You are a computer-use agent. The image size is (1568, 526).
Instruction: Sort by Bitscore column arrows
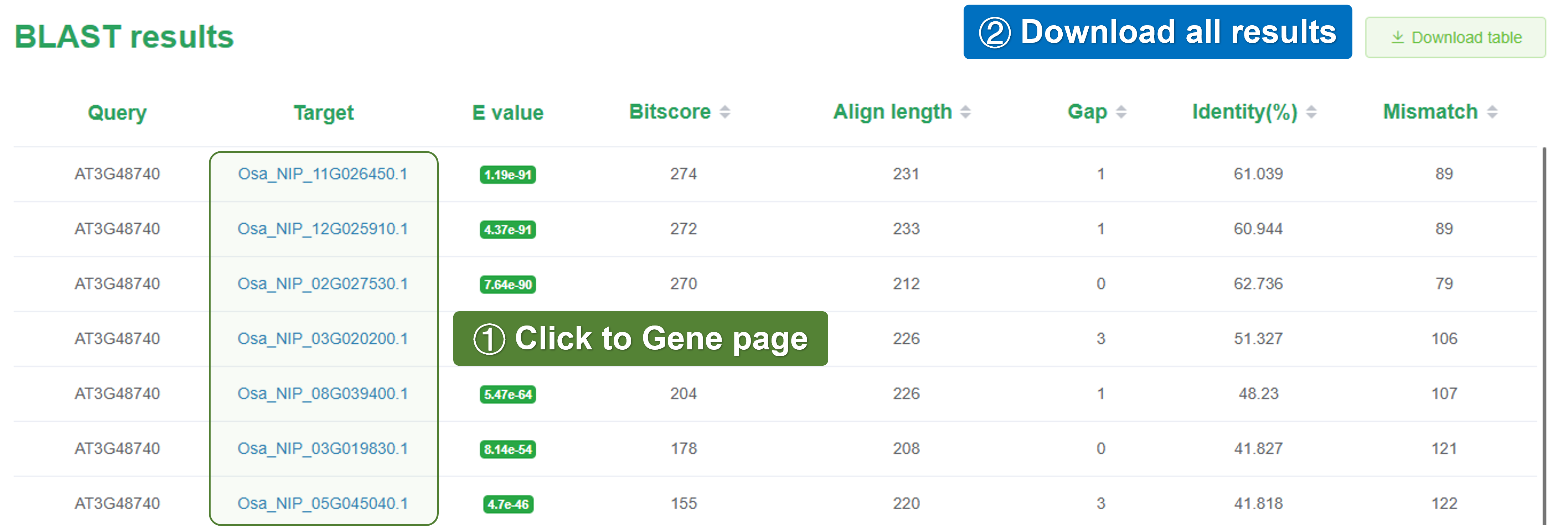point(724,112)
